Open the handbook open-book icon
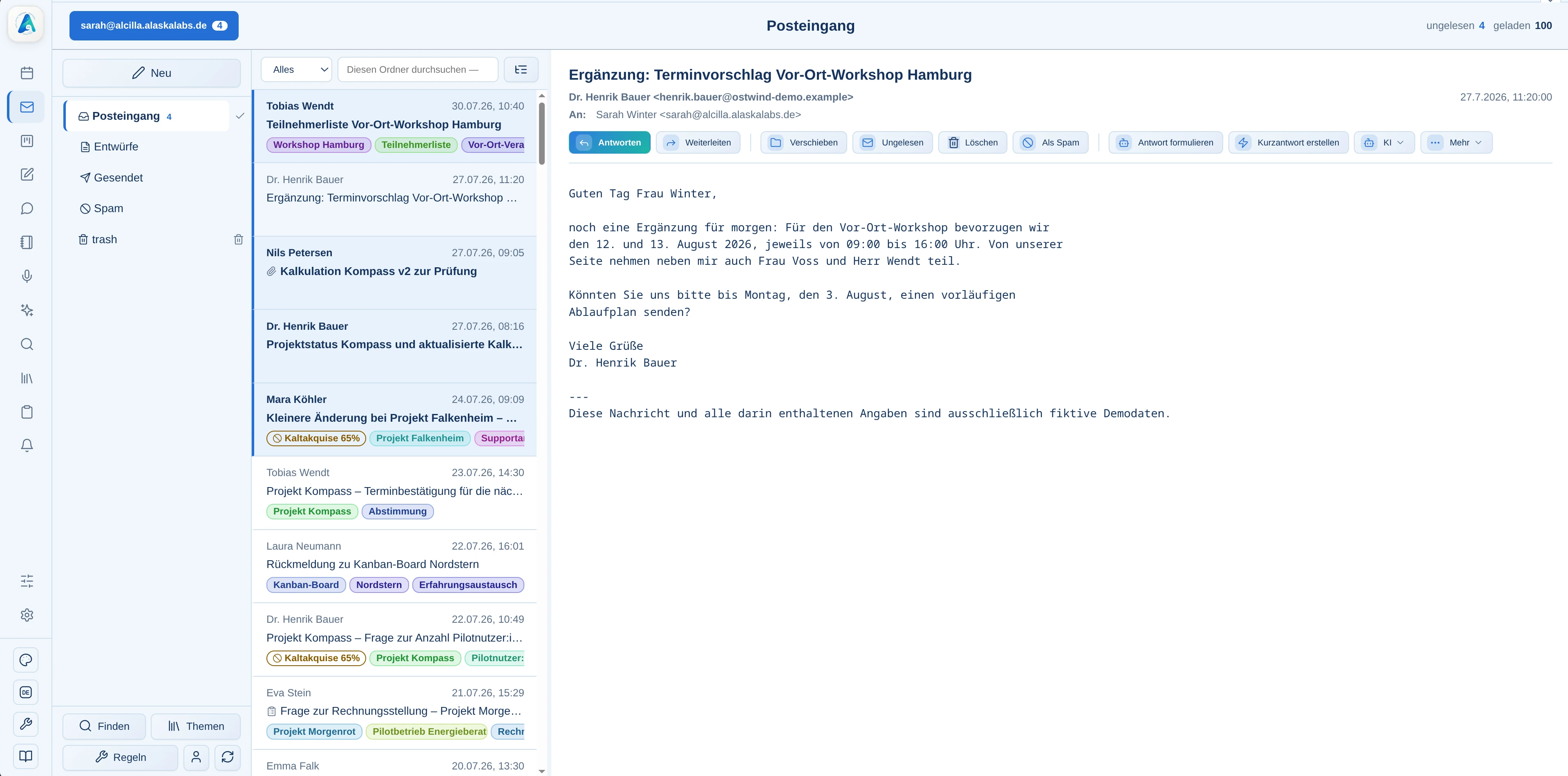The height and width of the screenshot is (776, 1568). click(x=26, y=756)
